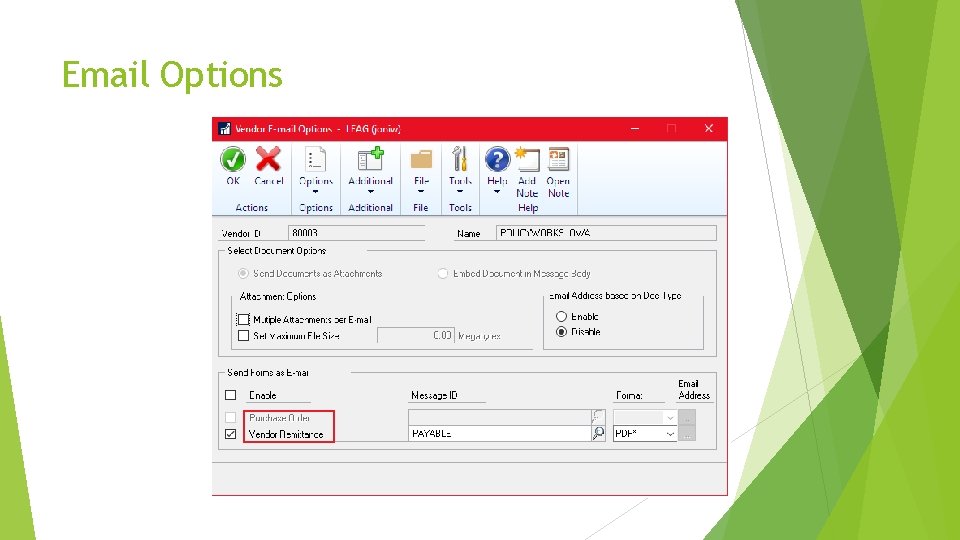The height and width of the screenshot is (540, 960).
Task: Click Purchase Order email address ellipsis button
Action: click(687, 418)
